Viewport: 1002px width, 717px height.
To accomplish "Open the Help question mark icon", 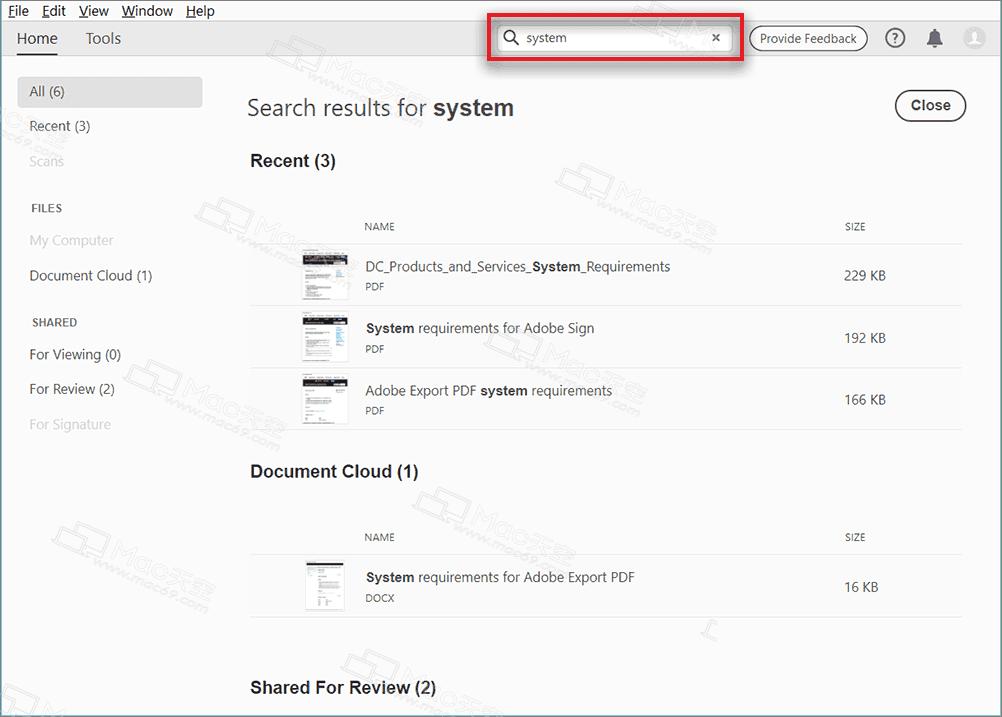I will pyautogui.click(x=894, y=38).
